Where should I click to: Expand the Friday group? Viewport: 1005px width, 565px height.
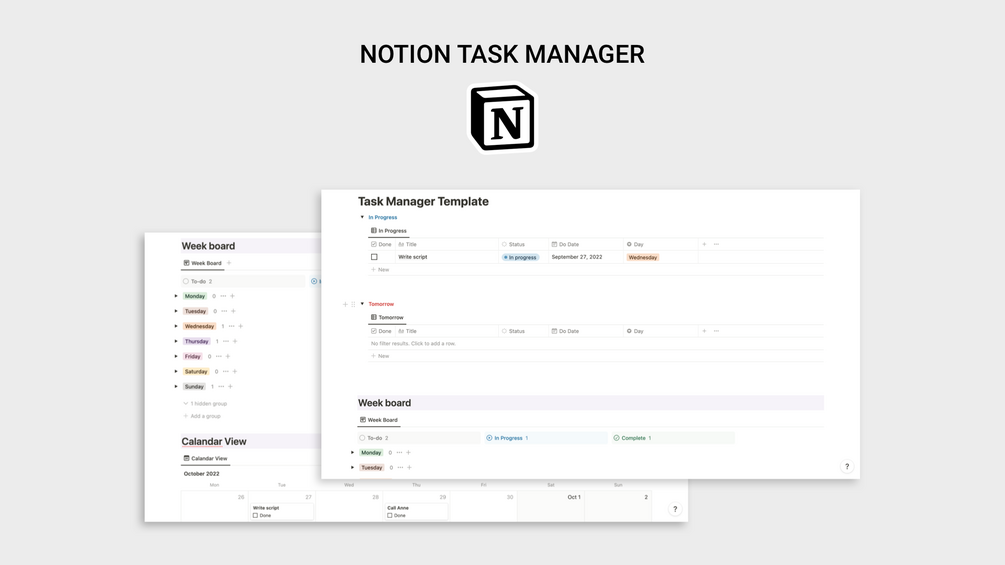click(176, 356)
